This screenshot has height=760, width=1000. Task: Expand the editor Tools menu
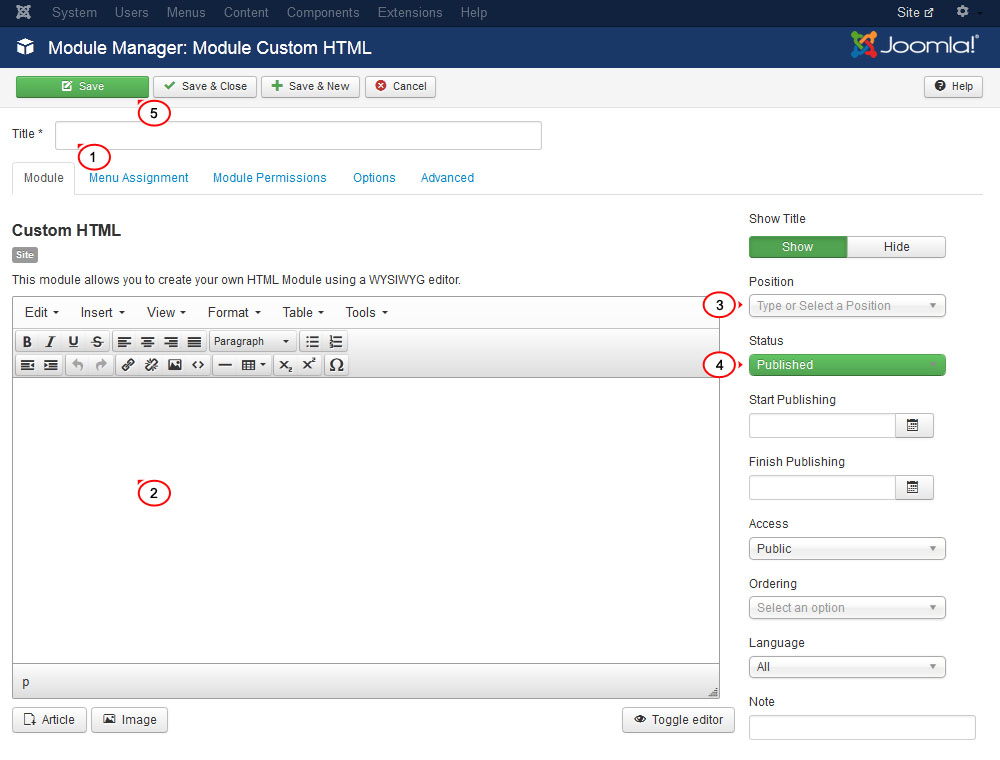click(367, 312)
